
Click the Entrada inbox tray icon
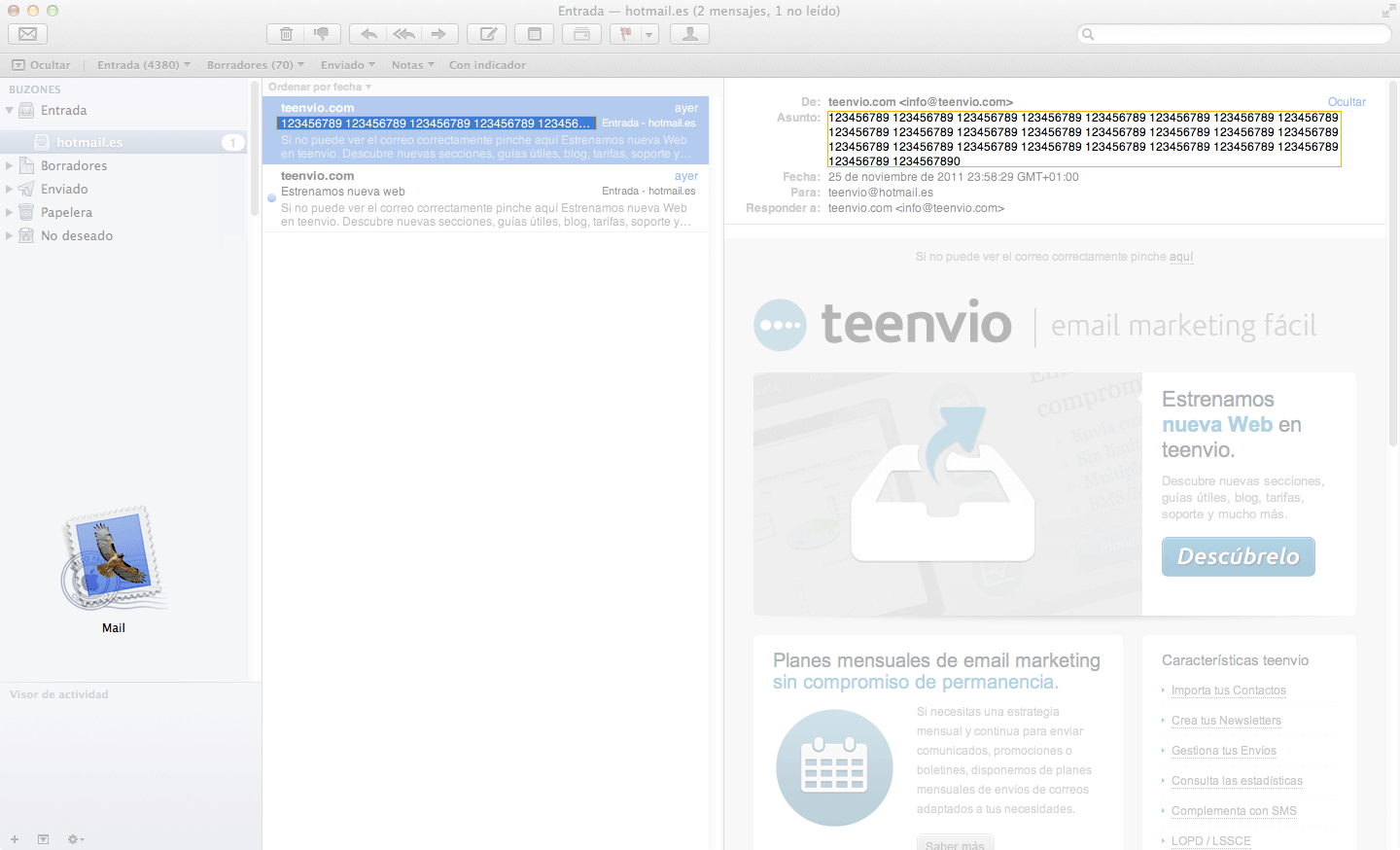[26, 110]
